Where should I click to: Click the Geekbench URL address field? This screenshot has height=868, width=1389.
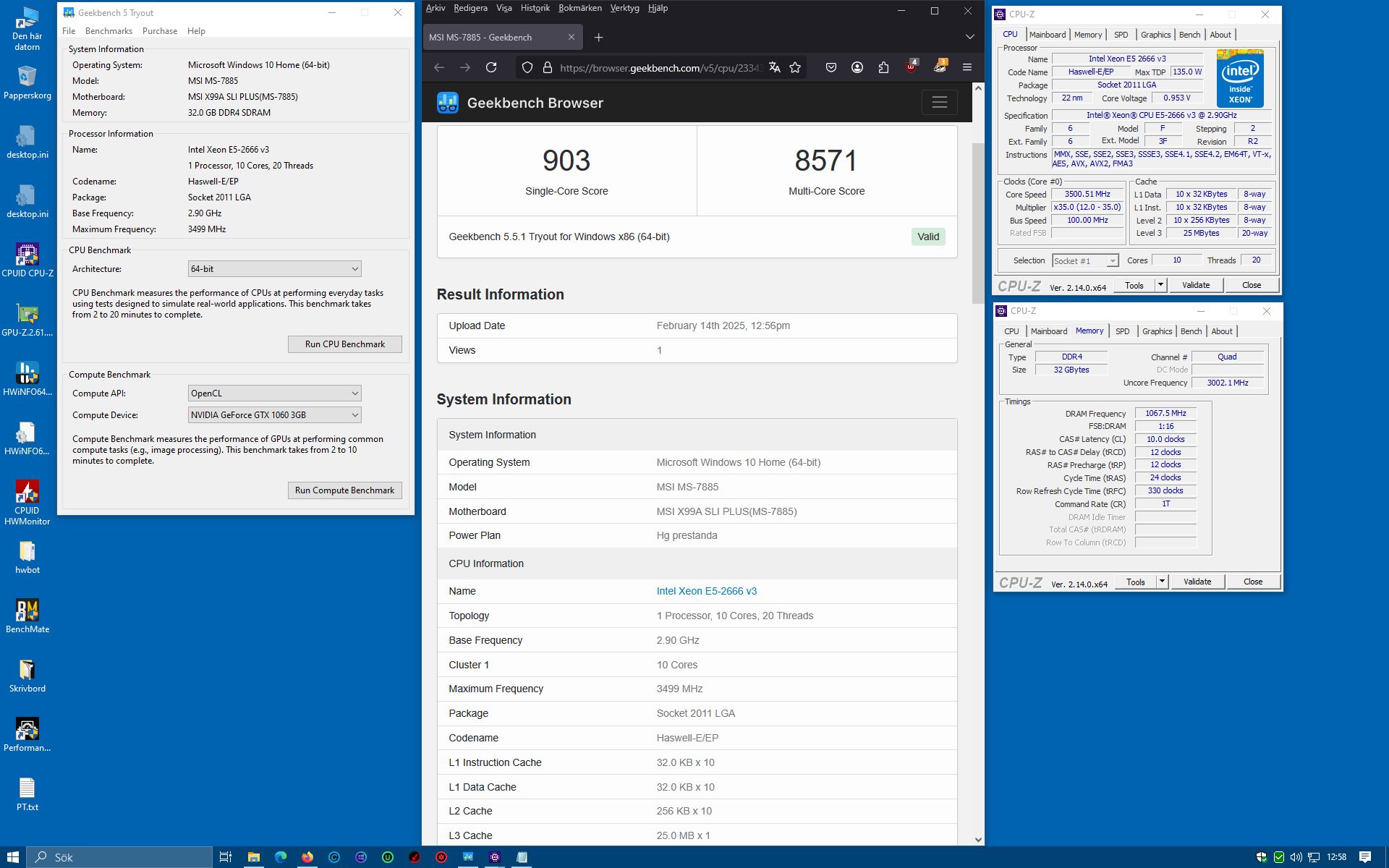[x=660, y=68]
